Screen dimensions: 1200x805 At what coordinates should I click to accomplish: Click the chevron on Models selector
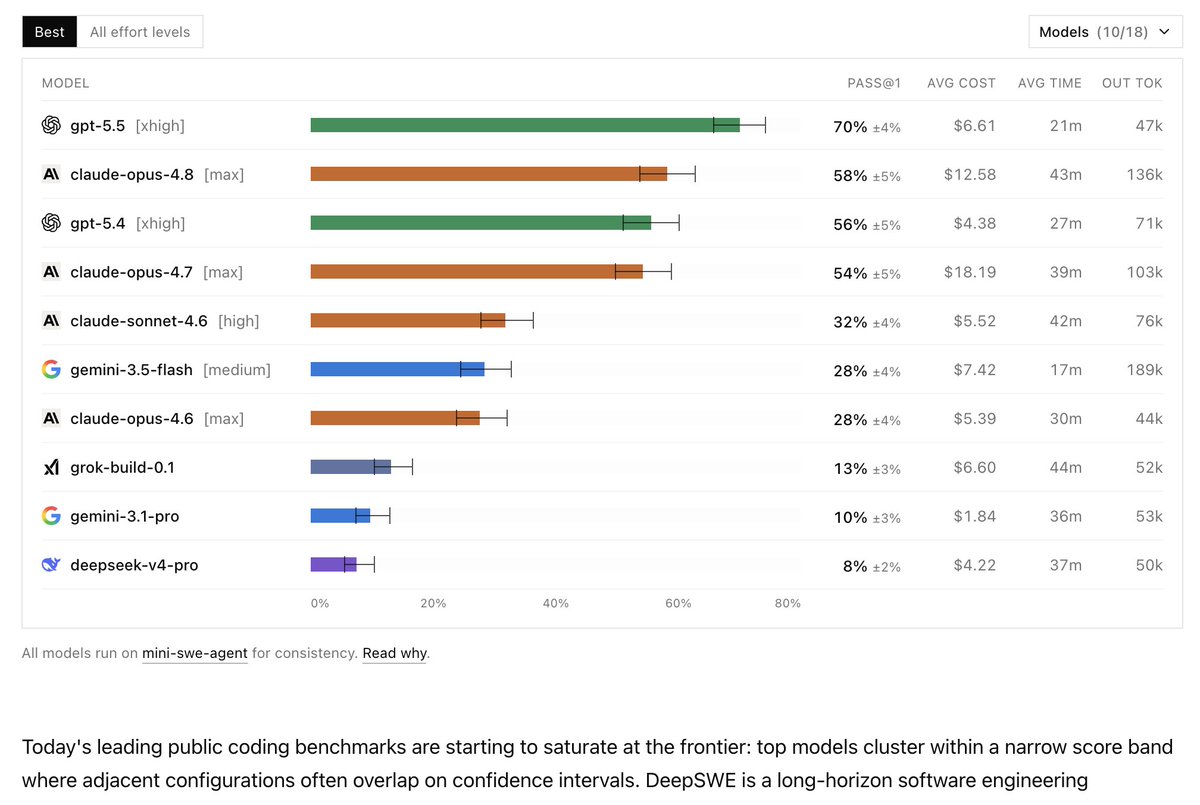(x=1163, y=32)
